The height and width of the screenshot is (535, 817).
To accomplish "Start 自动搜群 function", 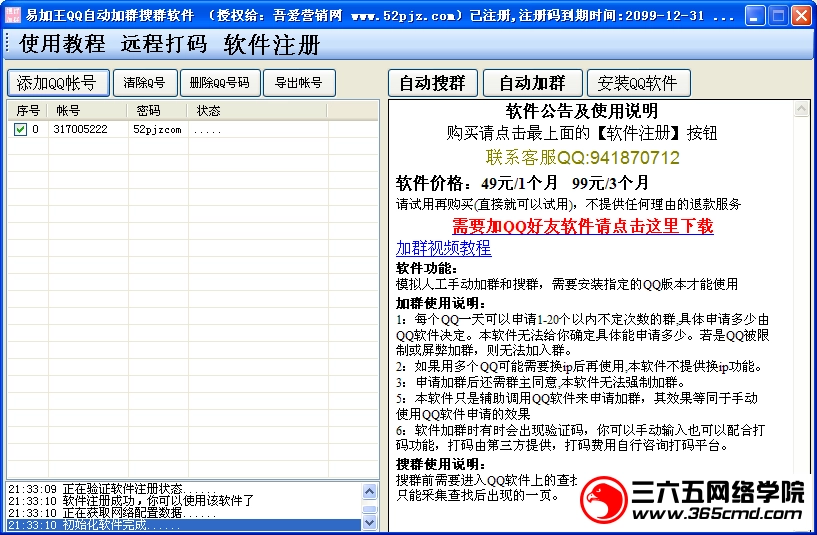I will point(432,83).
